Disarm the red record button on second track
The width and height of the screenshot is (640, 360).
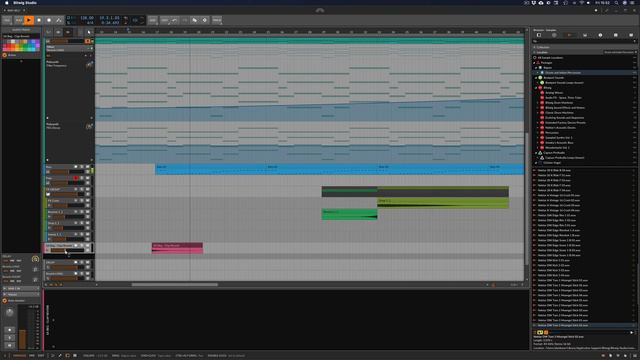pos(76,178)
